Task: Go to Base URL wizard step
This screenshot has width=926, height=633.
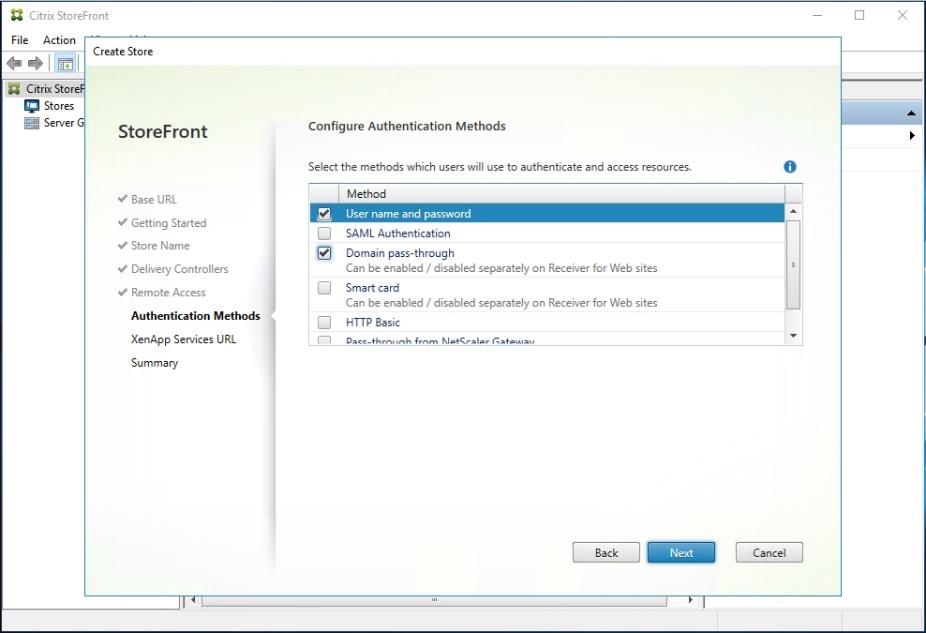Action: (x=154, y=200)
